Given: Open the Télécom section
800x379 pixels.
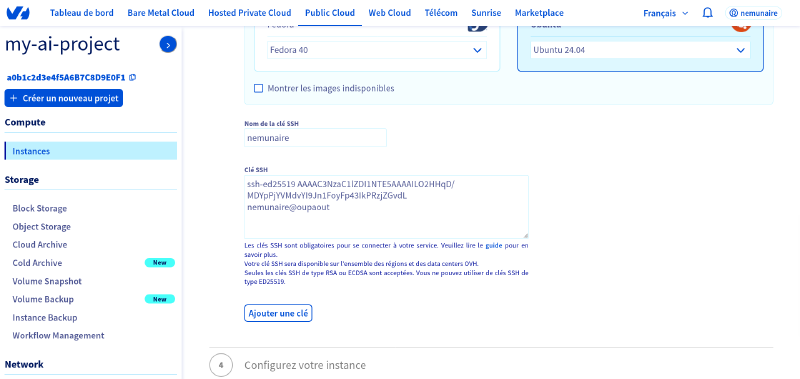Looking at the screenshot, I should [x=441, y=13].
